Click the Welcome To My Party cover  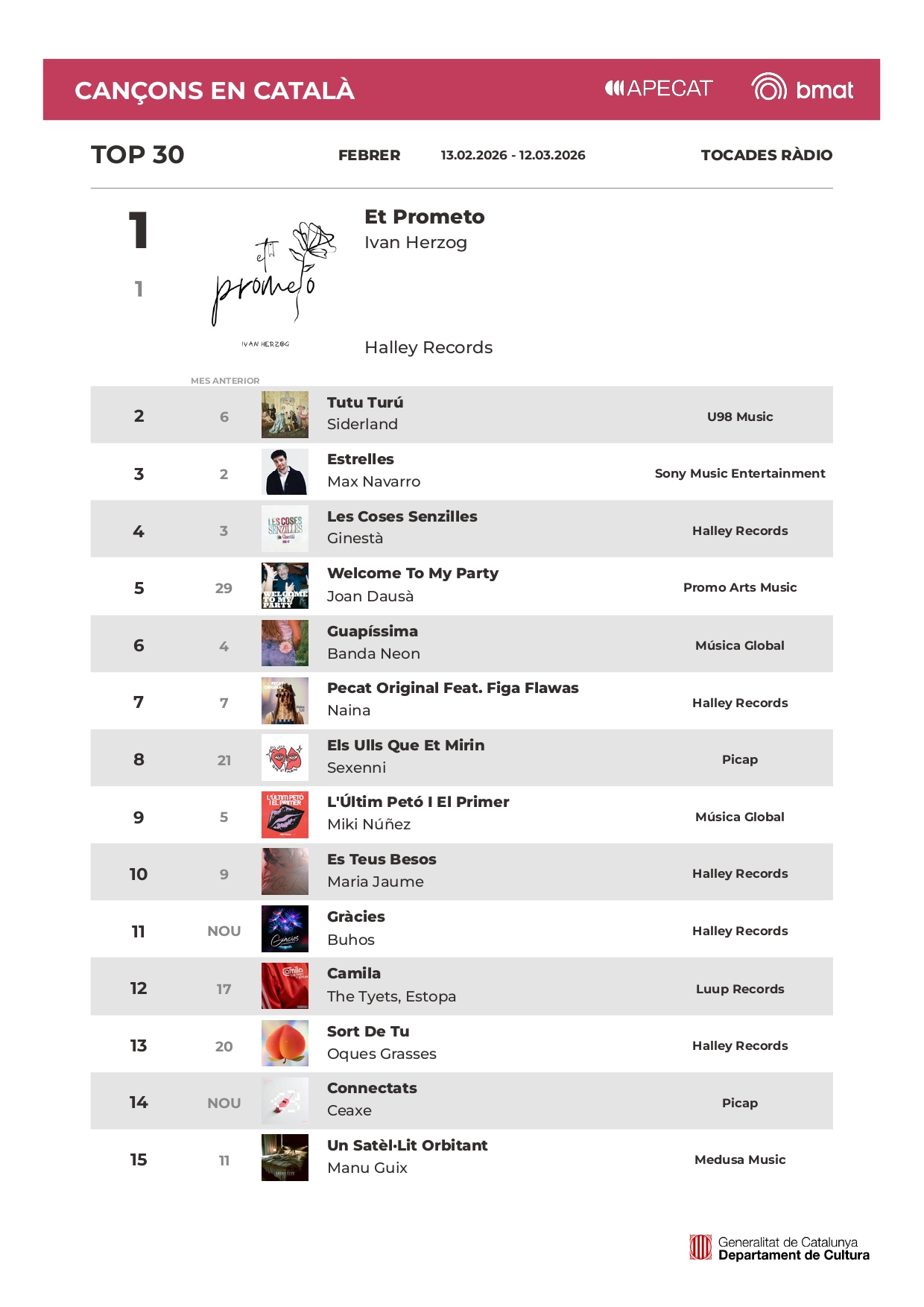coord(285,586)
